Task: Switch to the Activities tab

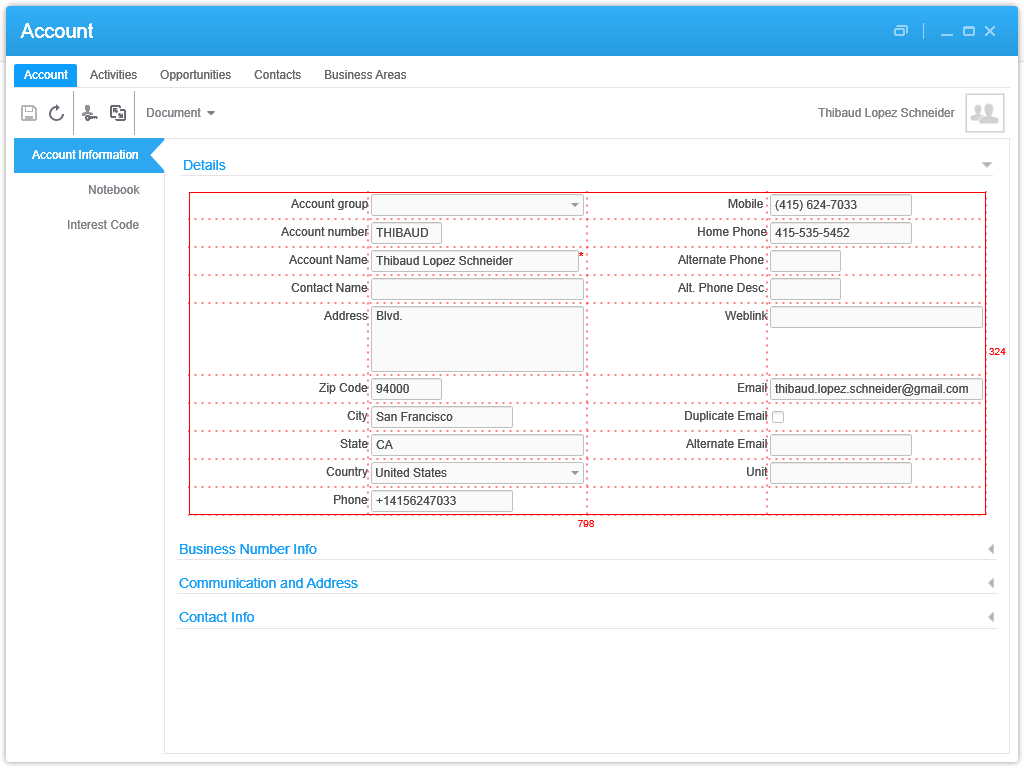Action: (x=113, y=75)
